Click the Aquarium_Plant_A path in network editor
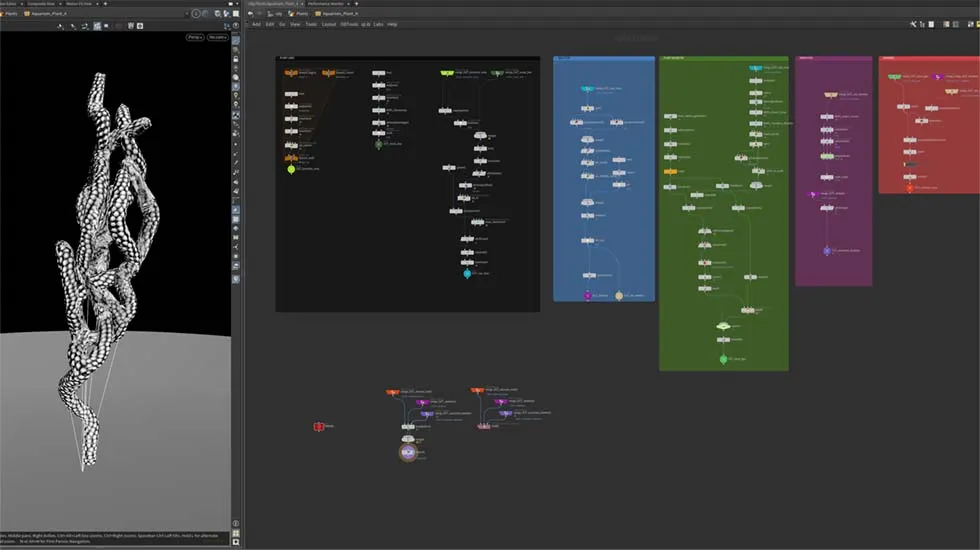 340,14
